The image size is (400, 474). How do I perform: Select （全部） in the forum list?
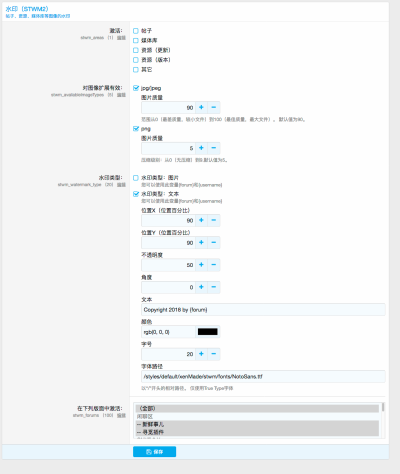click(x=257, y=408)
